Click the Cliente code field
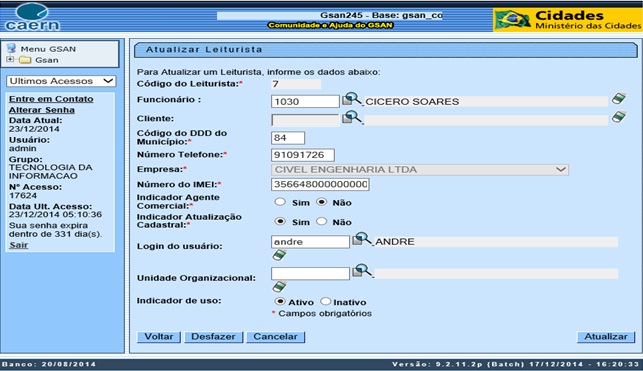Viewport: 643px width, 371px height. click(x=305, y=120)
